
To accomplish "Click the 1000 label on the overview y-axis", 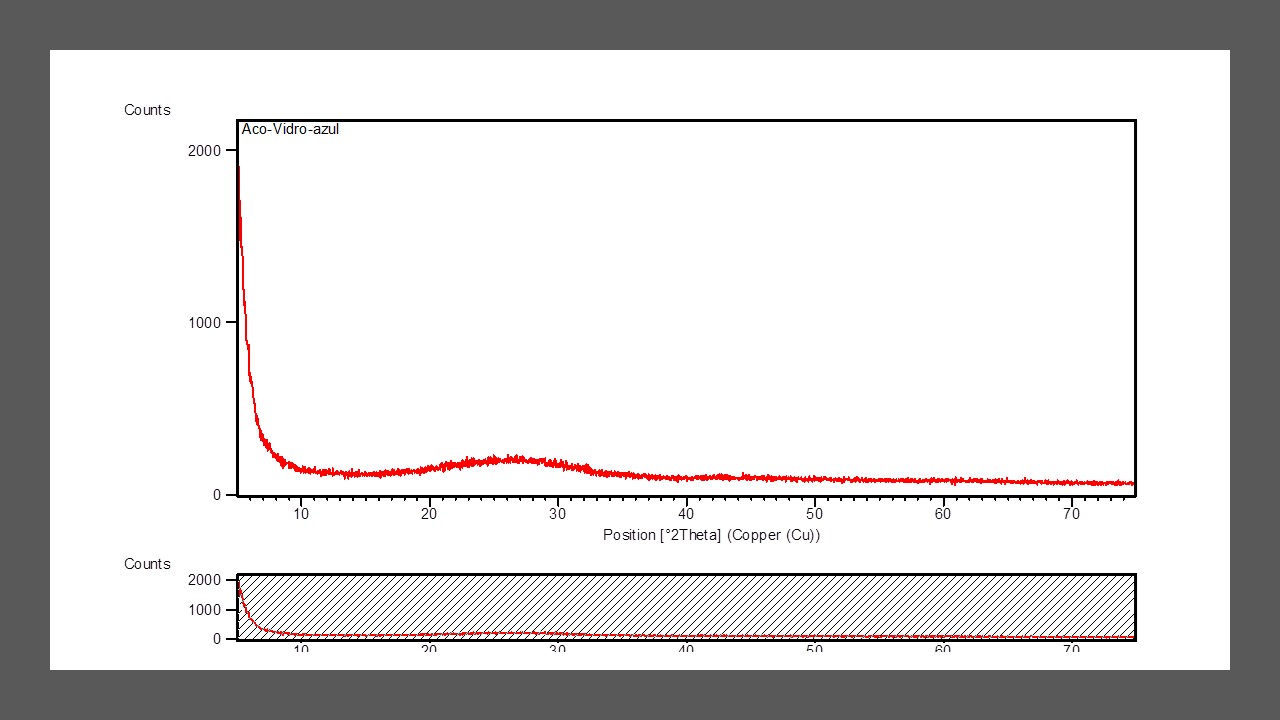I will (x=205, y=609).
